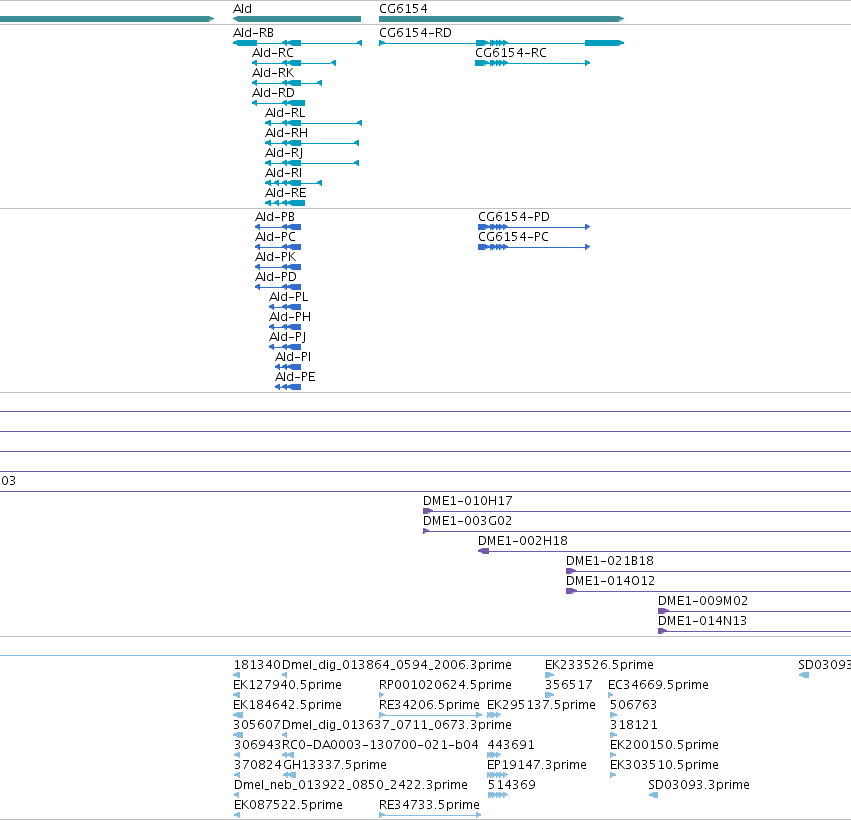Click the Ald-PK protein label

(275, 257)
